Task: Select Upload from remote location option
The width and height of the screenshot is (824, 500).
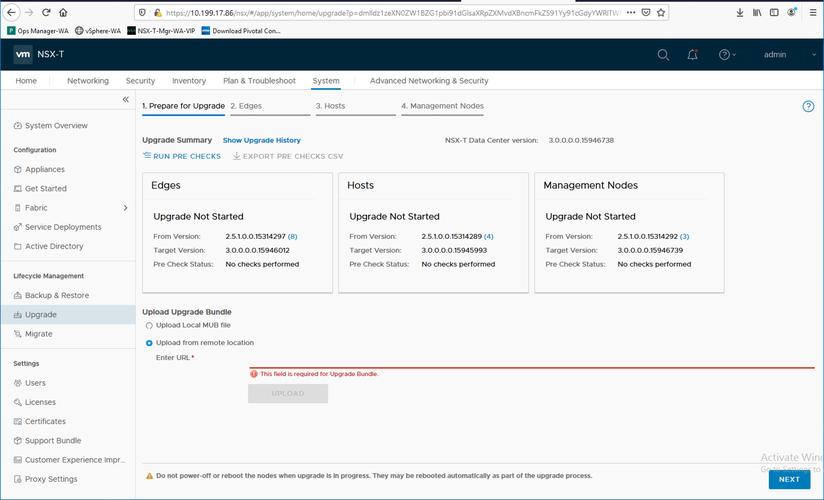Action: coord(150,343)
